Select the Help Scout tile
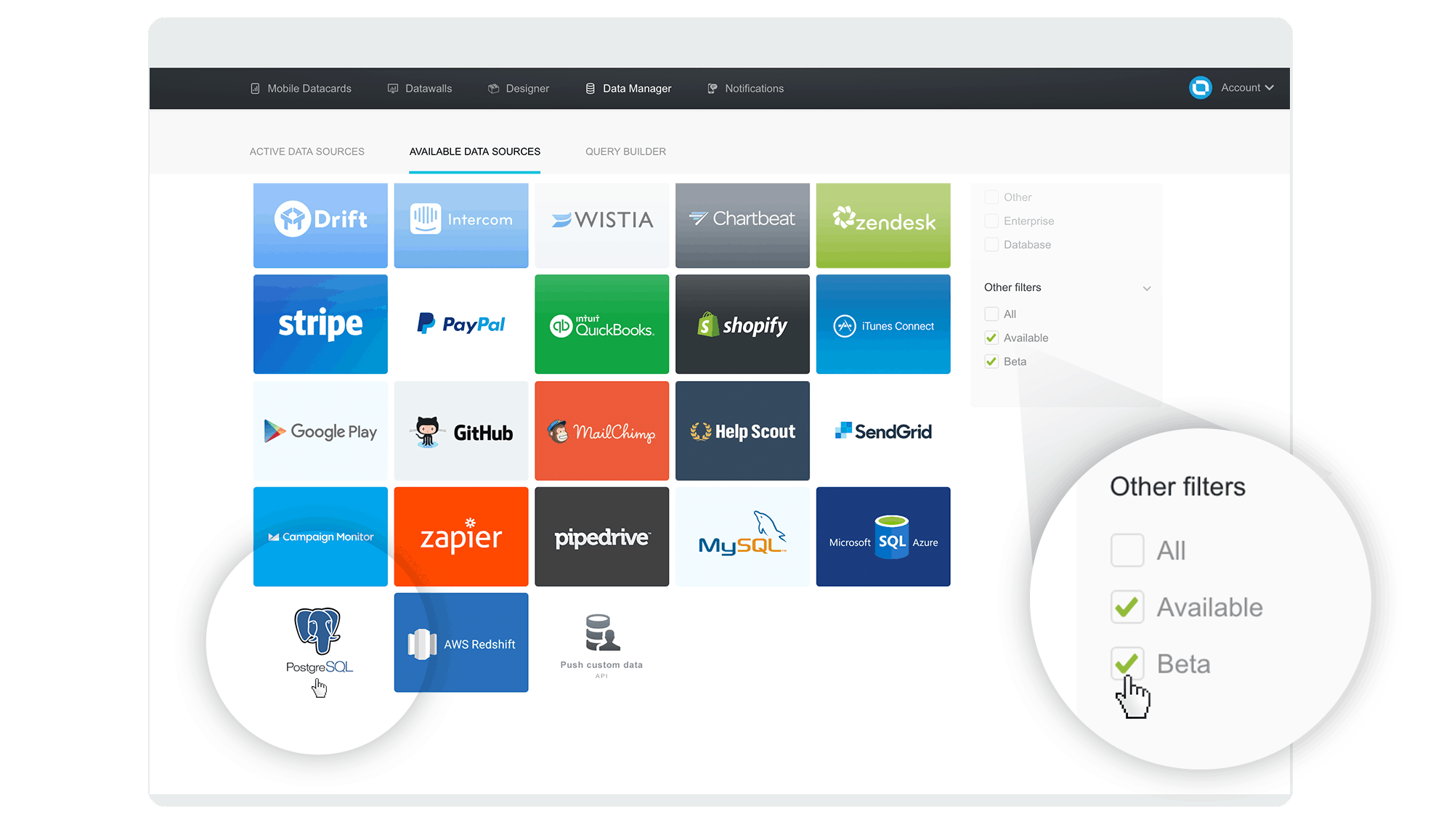 tap(742, 431)
